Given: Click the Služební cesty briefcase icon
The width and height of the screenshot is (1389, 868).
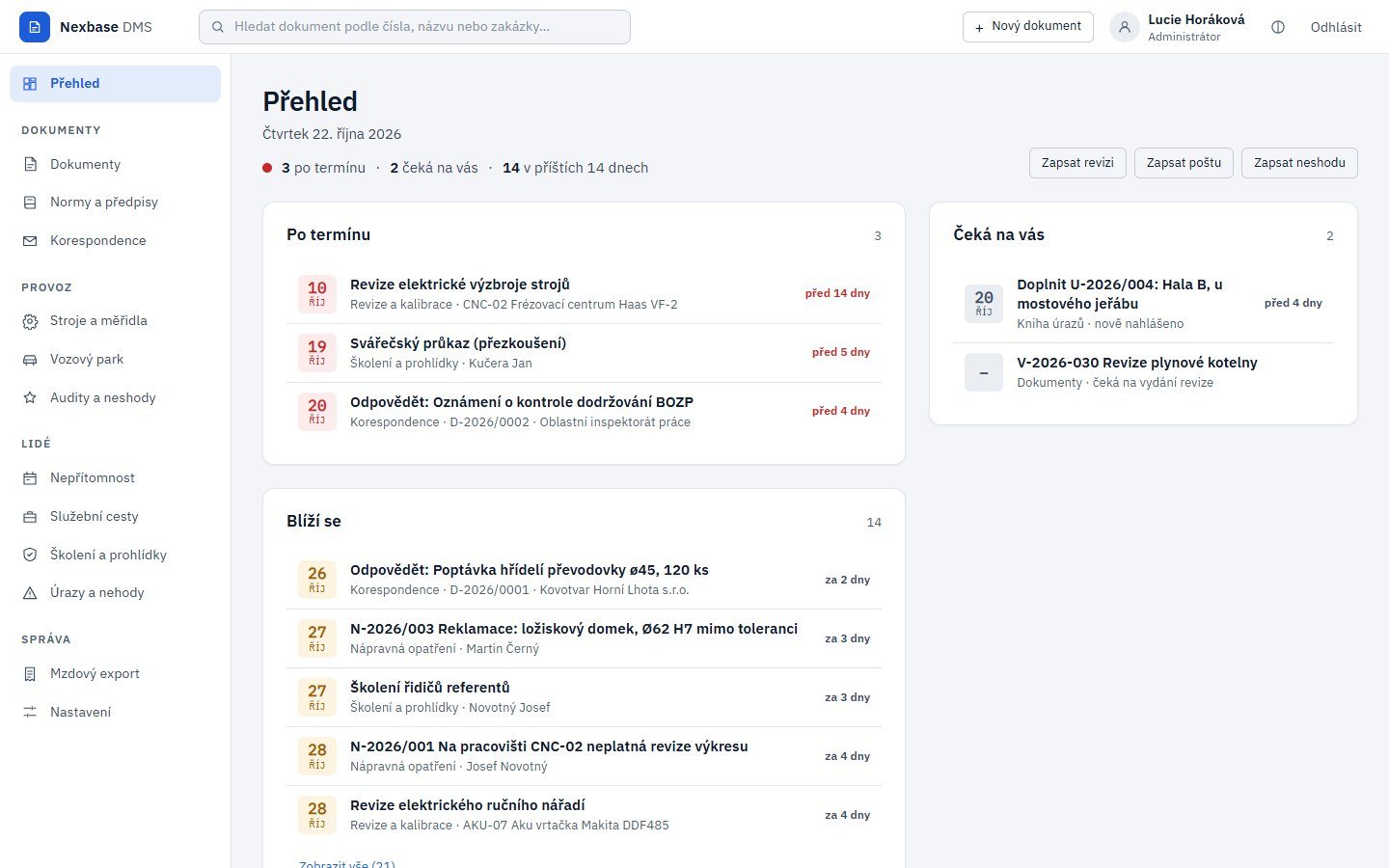Looking at the screenshot, I should [30, 517].
